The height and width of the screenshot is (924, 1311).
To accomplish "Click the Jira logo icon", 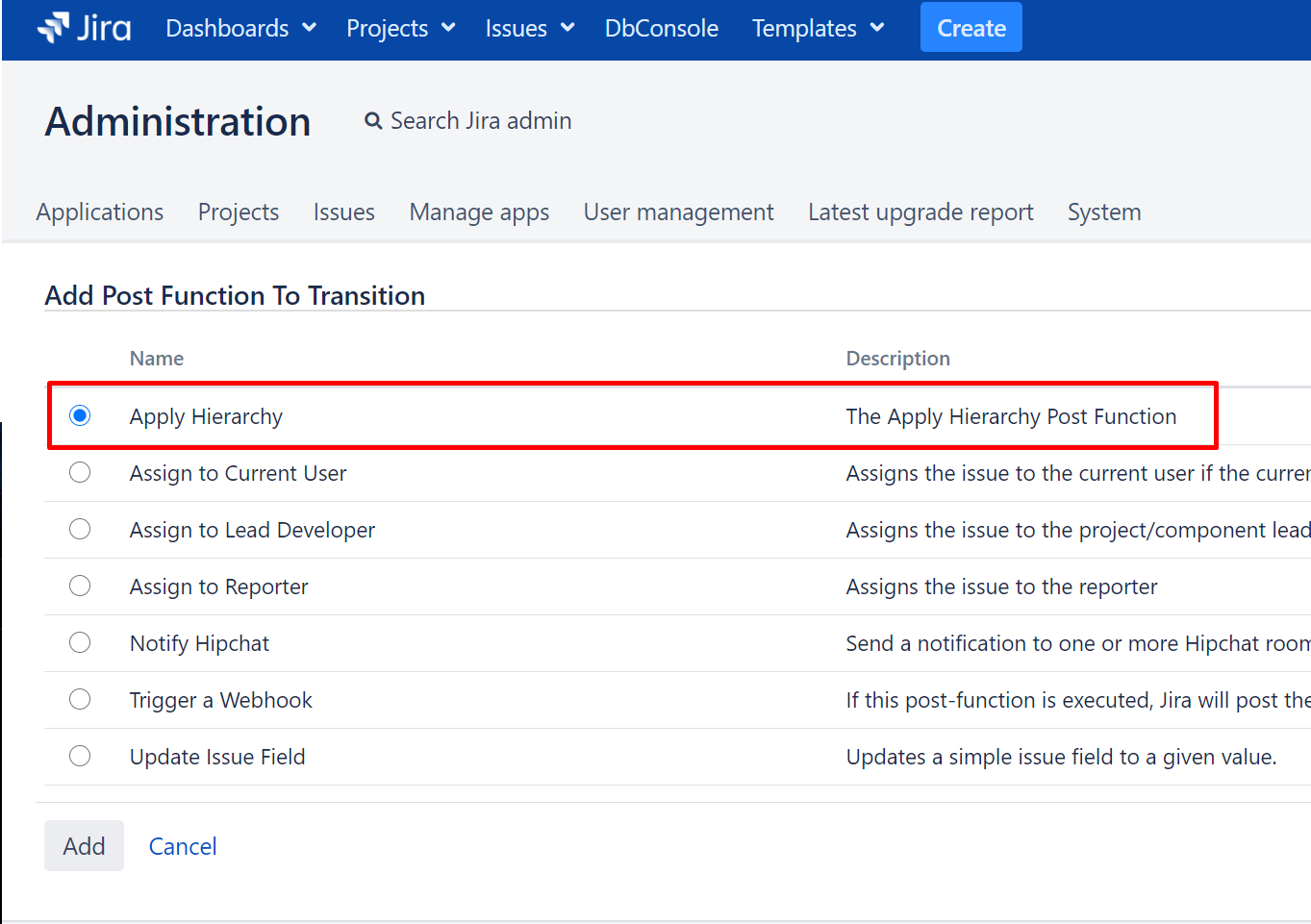I will coord(54,28).
